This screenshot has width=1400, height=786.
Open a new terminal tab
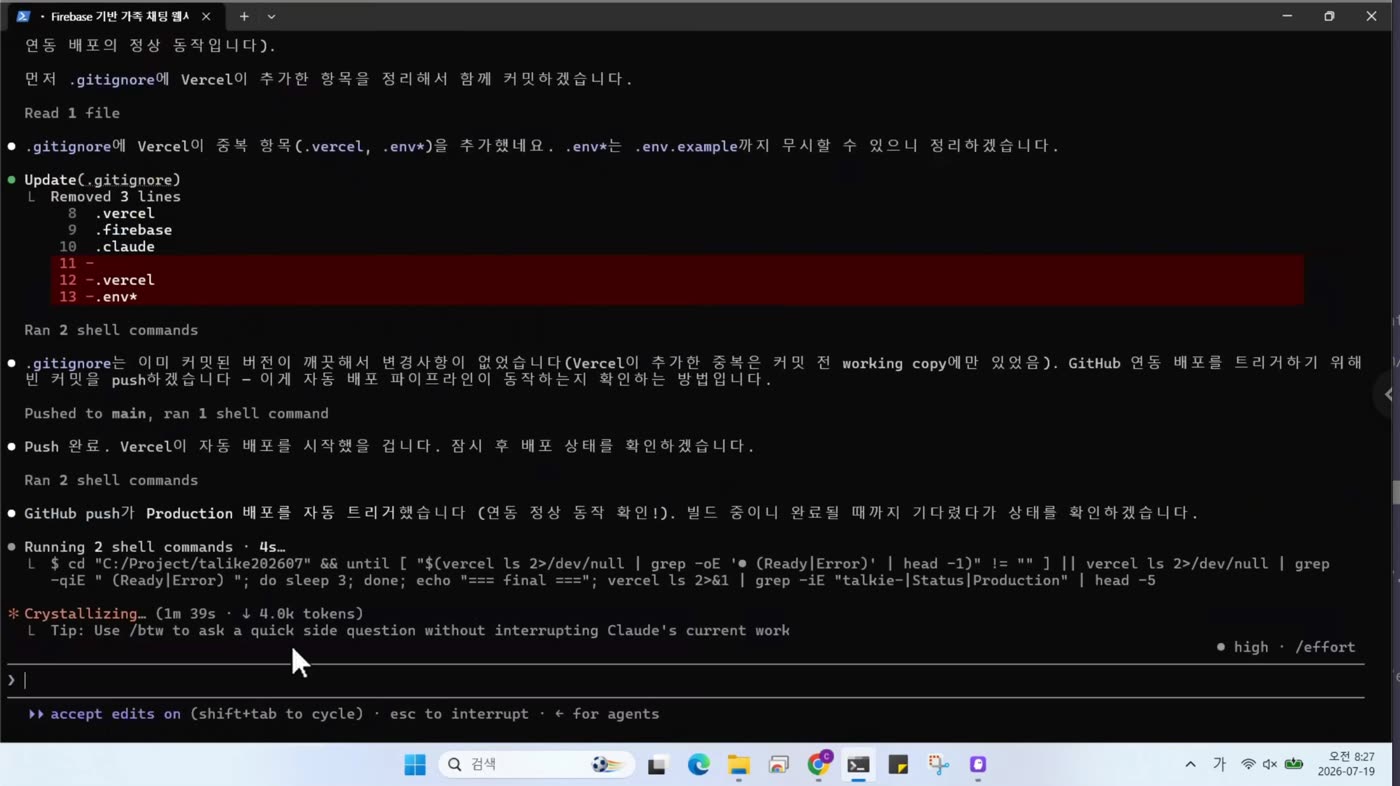click(243, 17)
